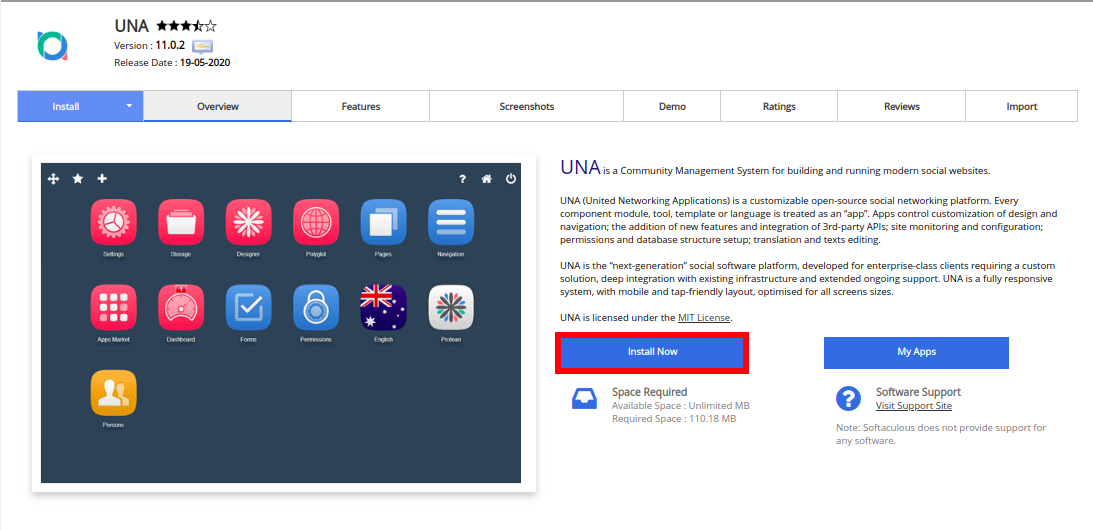Click the Space Required inbox icon
Viewport: 1093px width, 530px height.
click(584, 398)
